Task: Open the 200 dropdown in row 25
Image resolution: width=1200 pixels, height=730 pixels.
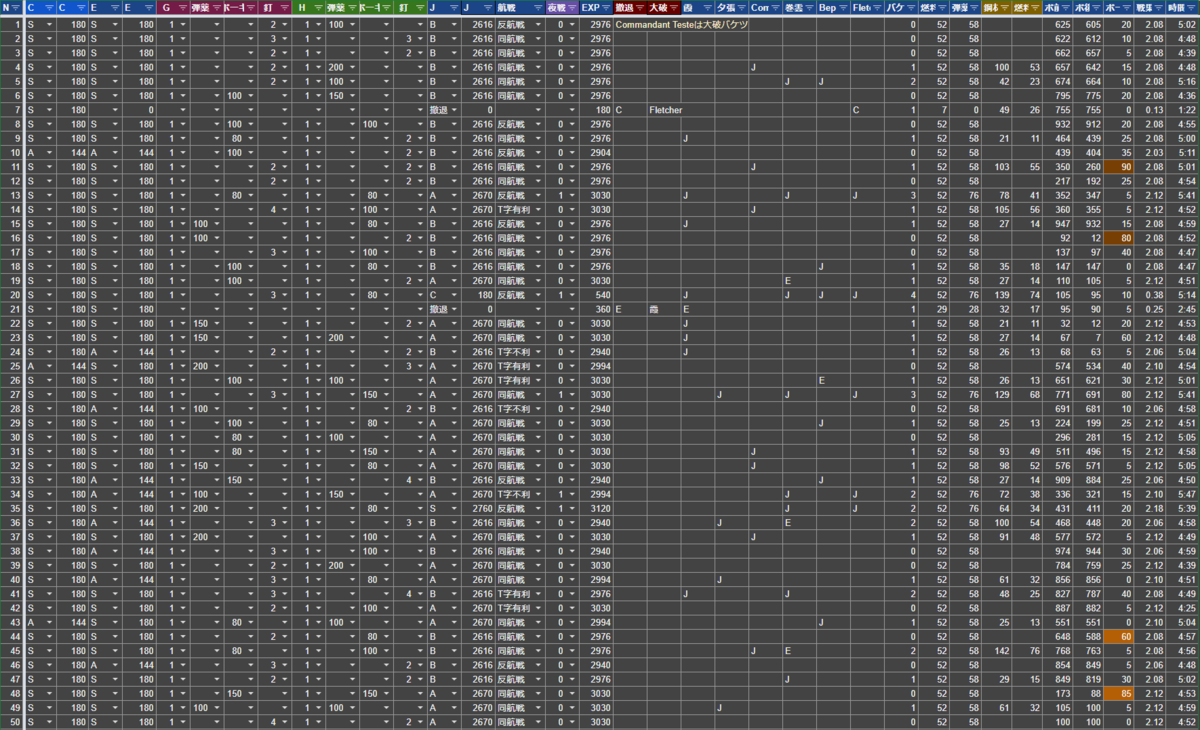Action: pos(215,366)
